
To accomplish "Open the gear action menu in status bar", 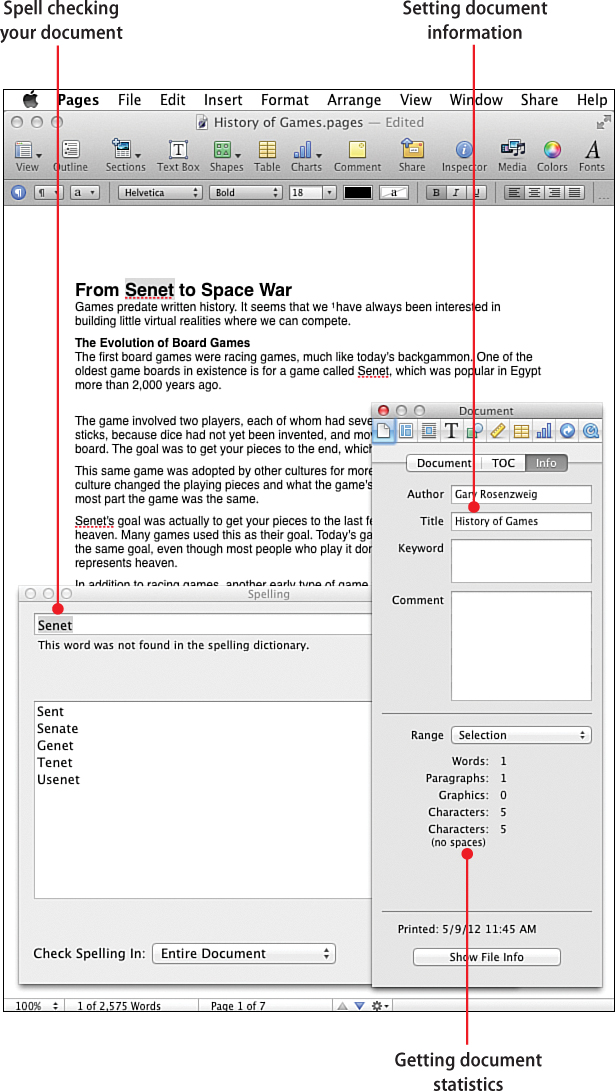I will click(x=379, y=1005).
